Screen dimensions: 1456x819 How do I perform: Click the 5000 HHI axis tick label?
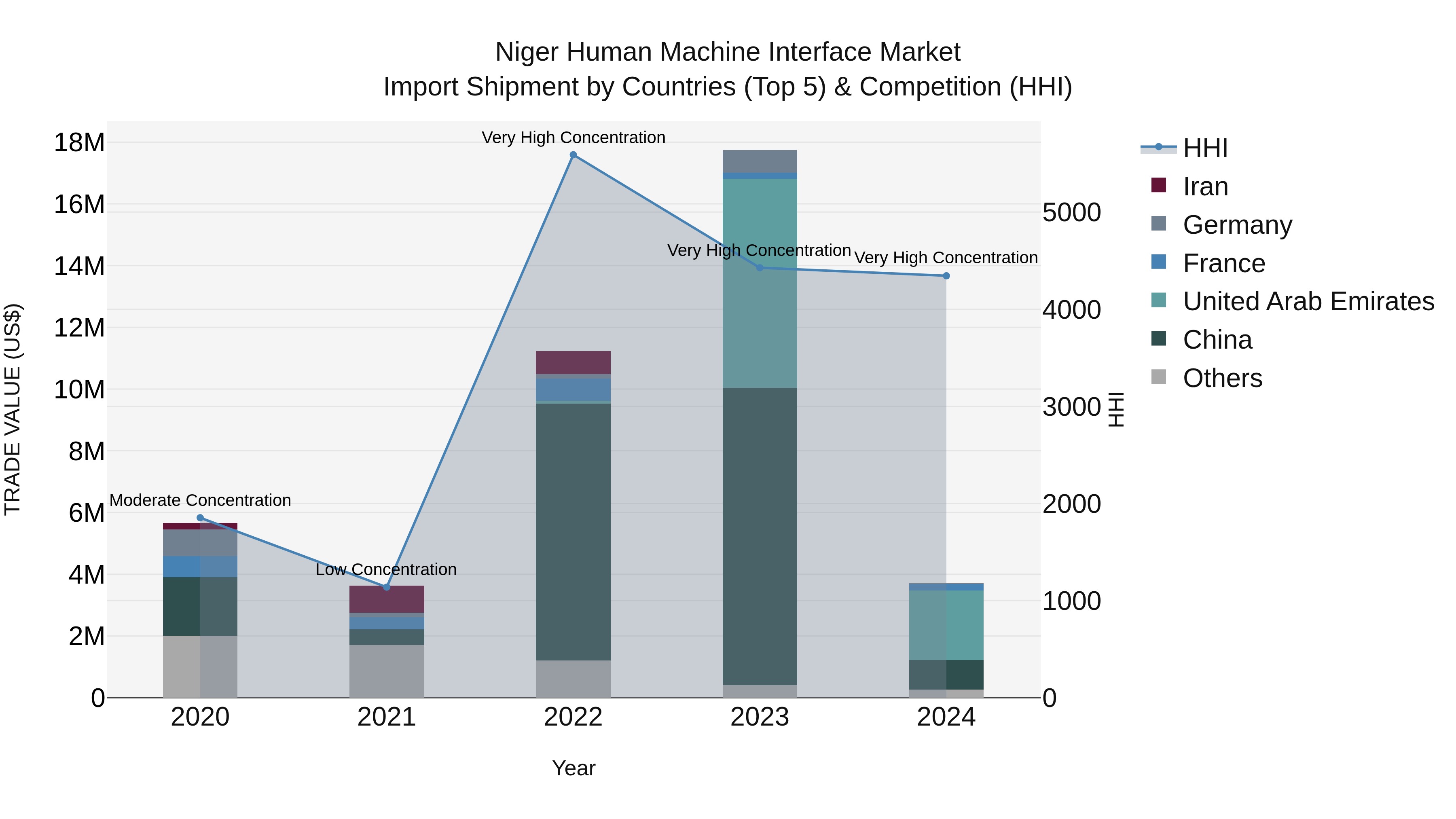click(x=1072, y=212)
